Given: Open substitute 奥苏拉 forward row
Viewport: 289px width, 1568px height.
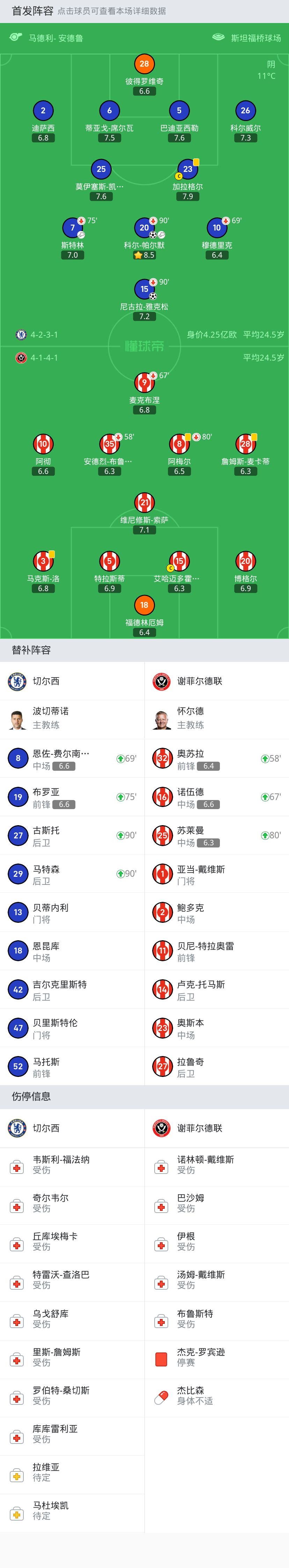Looking at the screenshot, I should click(216, 759).
